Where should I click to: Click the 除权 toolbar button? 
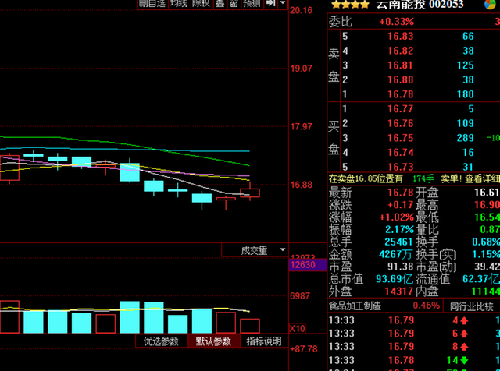(202, 4)
